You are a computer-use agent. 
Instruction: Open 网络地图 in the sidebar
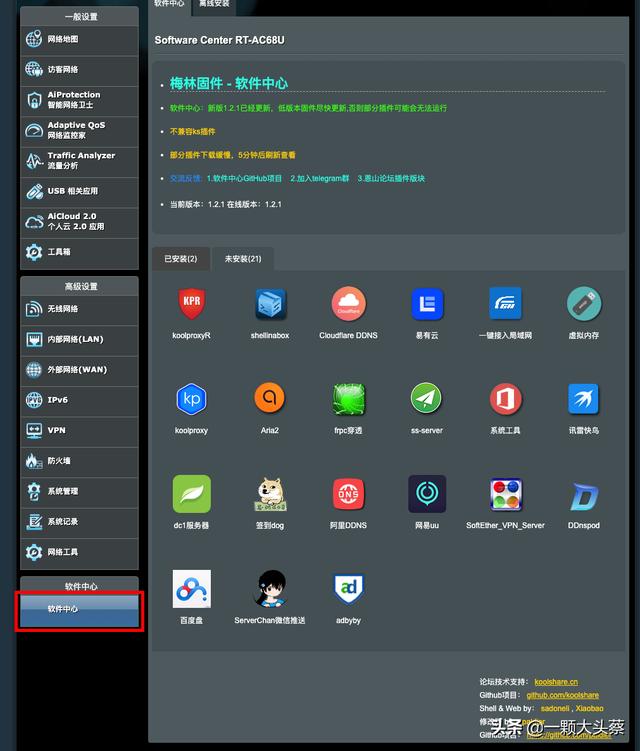pyautogui.click(x=80, y=40)
